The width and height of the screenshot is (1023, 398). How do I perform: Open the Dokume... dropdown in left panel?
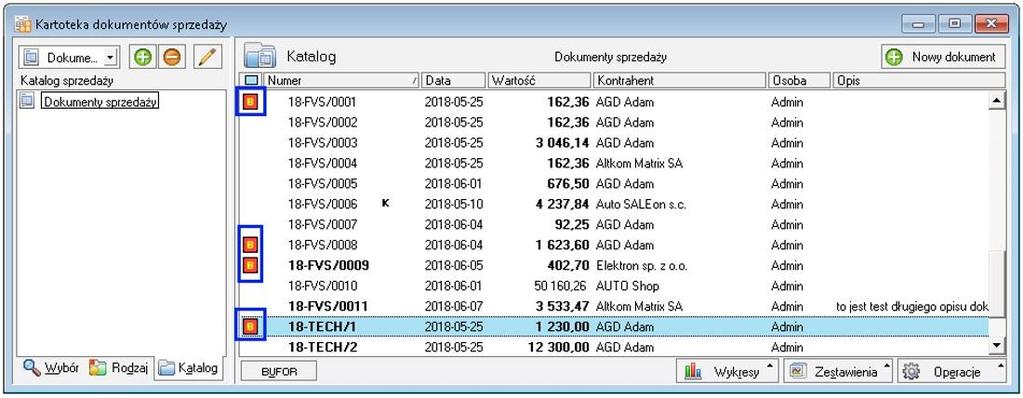coord(110,57)
